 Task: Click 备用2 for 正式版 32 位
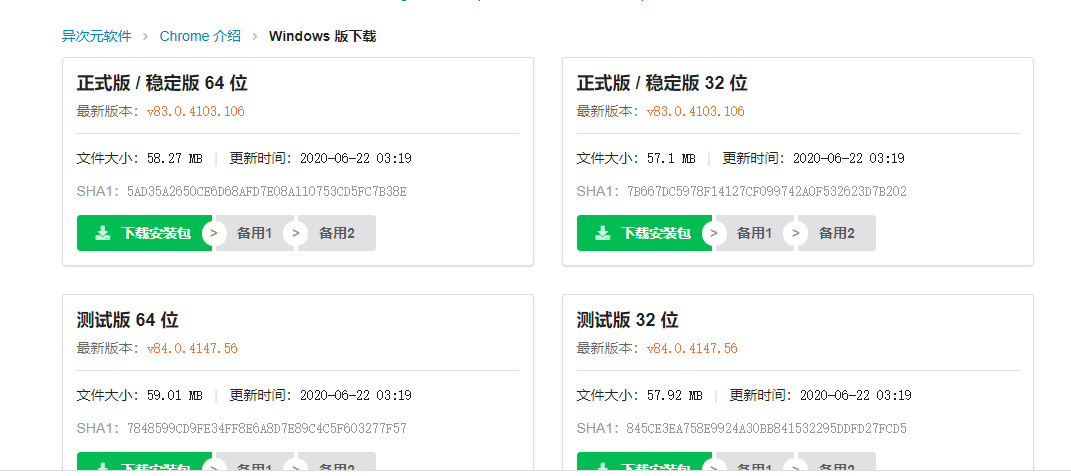point(837,234)
